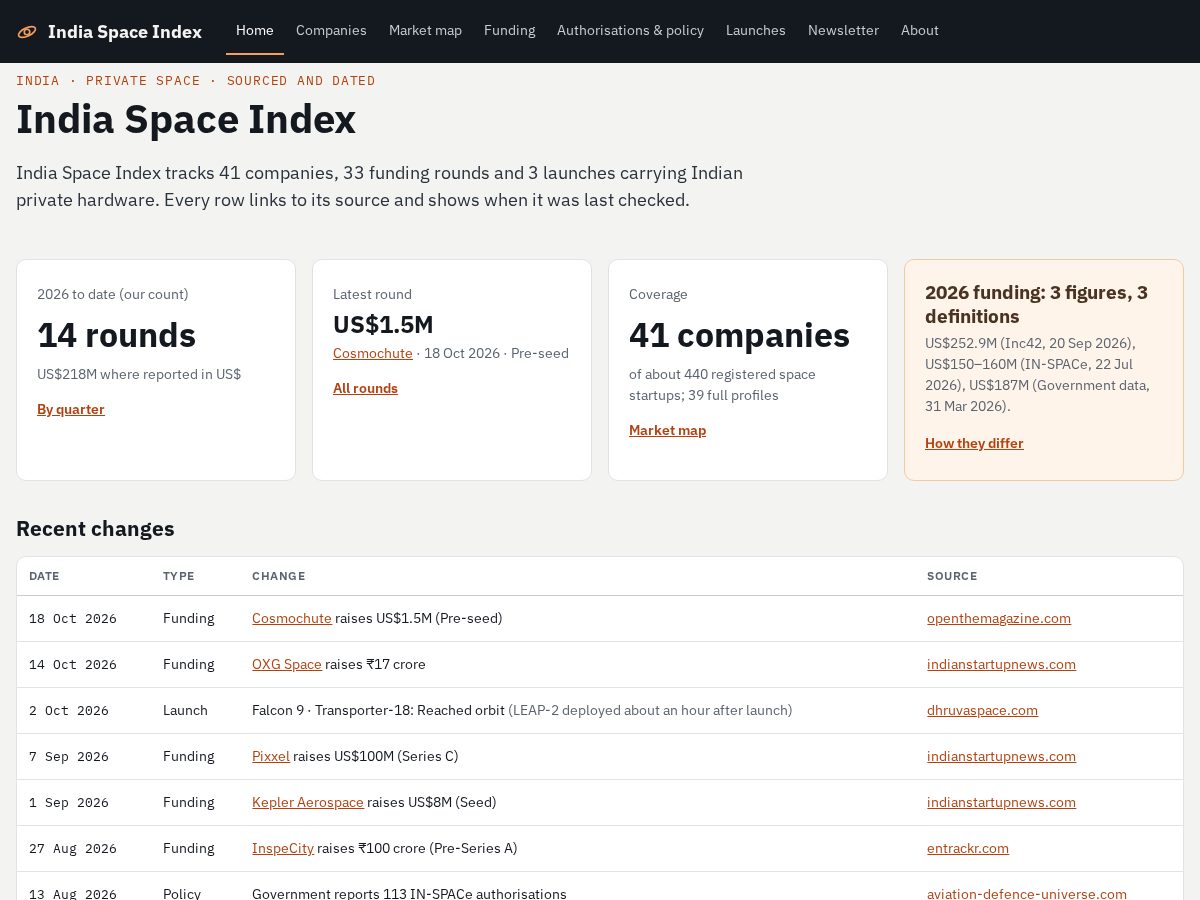Open the By quarter link

pos(71,409)
